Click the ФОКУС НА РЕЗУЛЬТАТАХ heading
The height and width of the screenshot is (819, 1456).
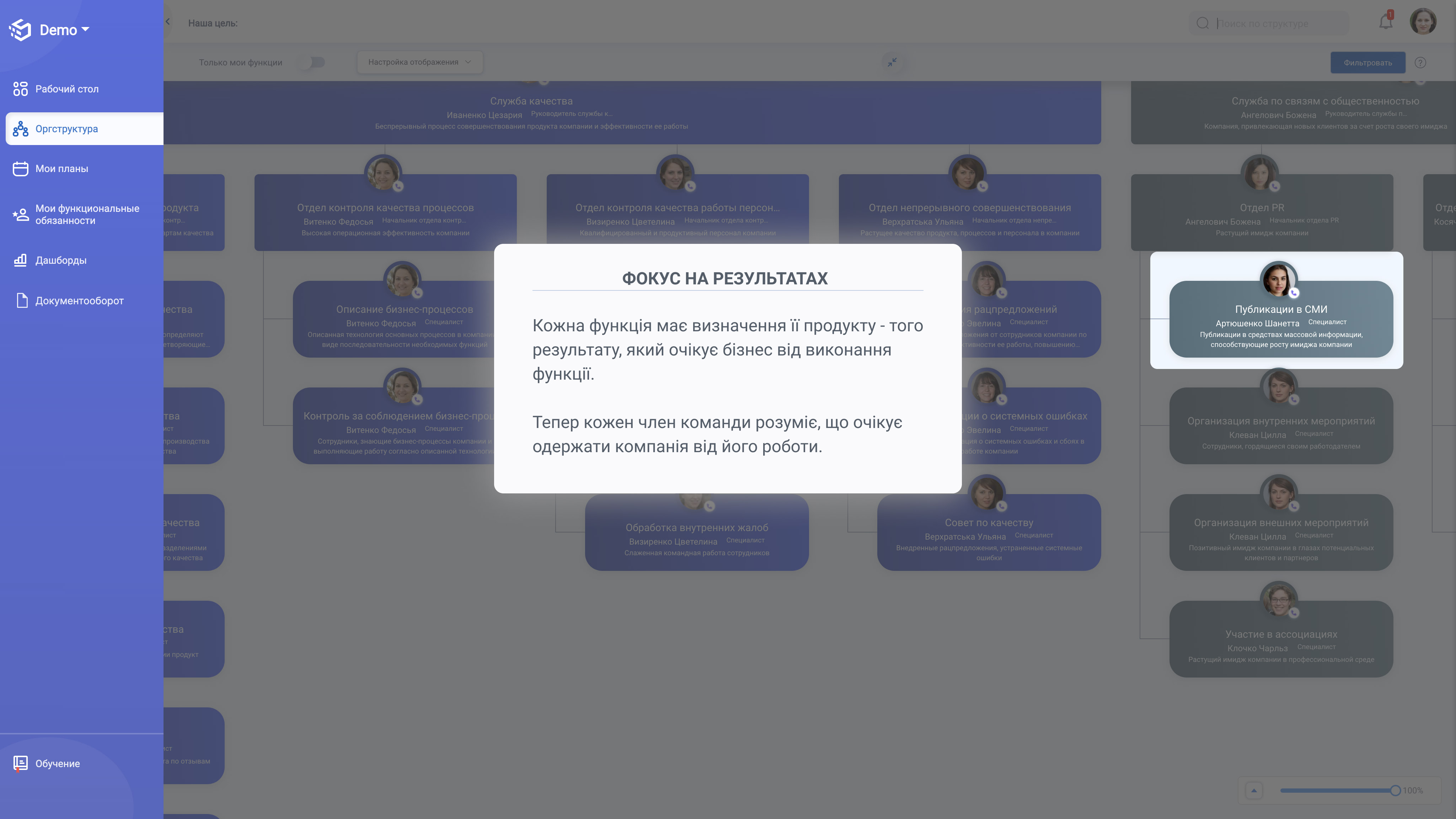725,278
